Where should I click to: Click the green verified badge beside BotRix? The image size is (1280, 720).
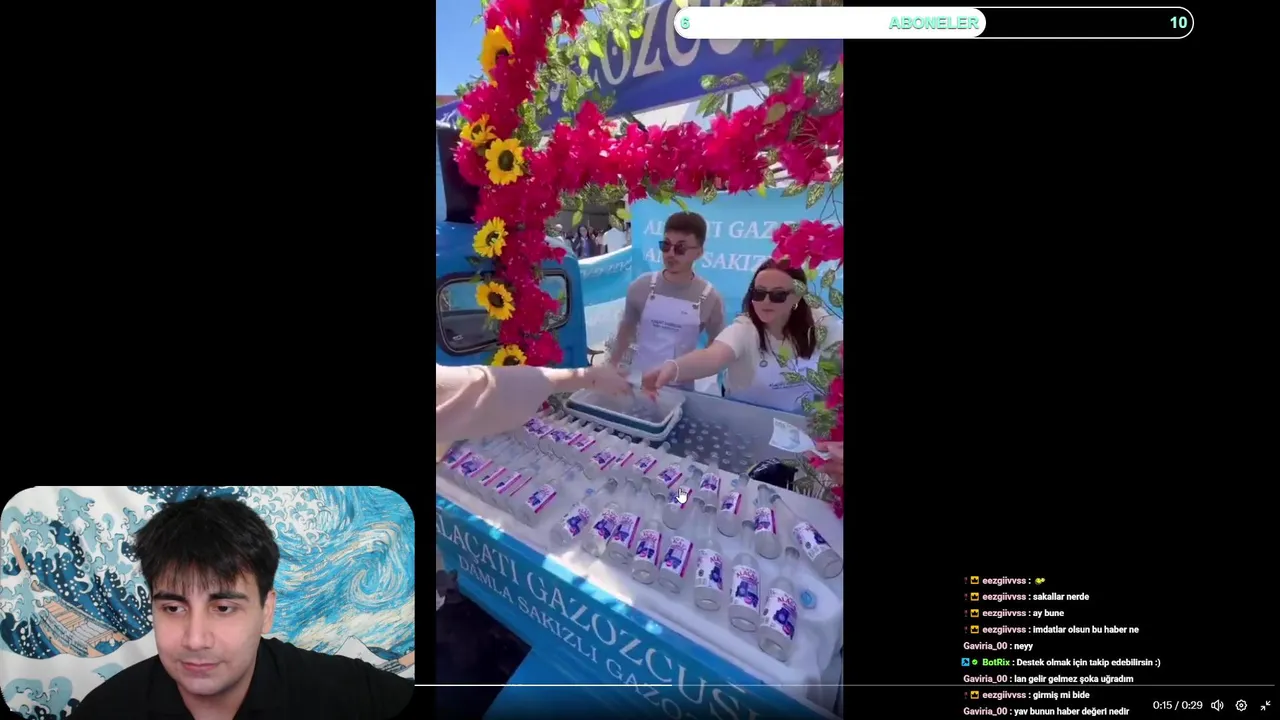[975, 662]
